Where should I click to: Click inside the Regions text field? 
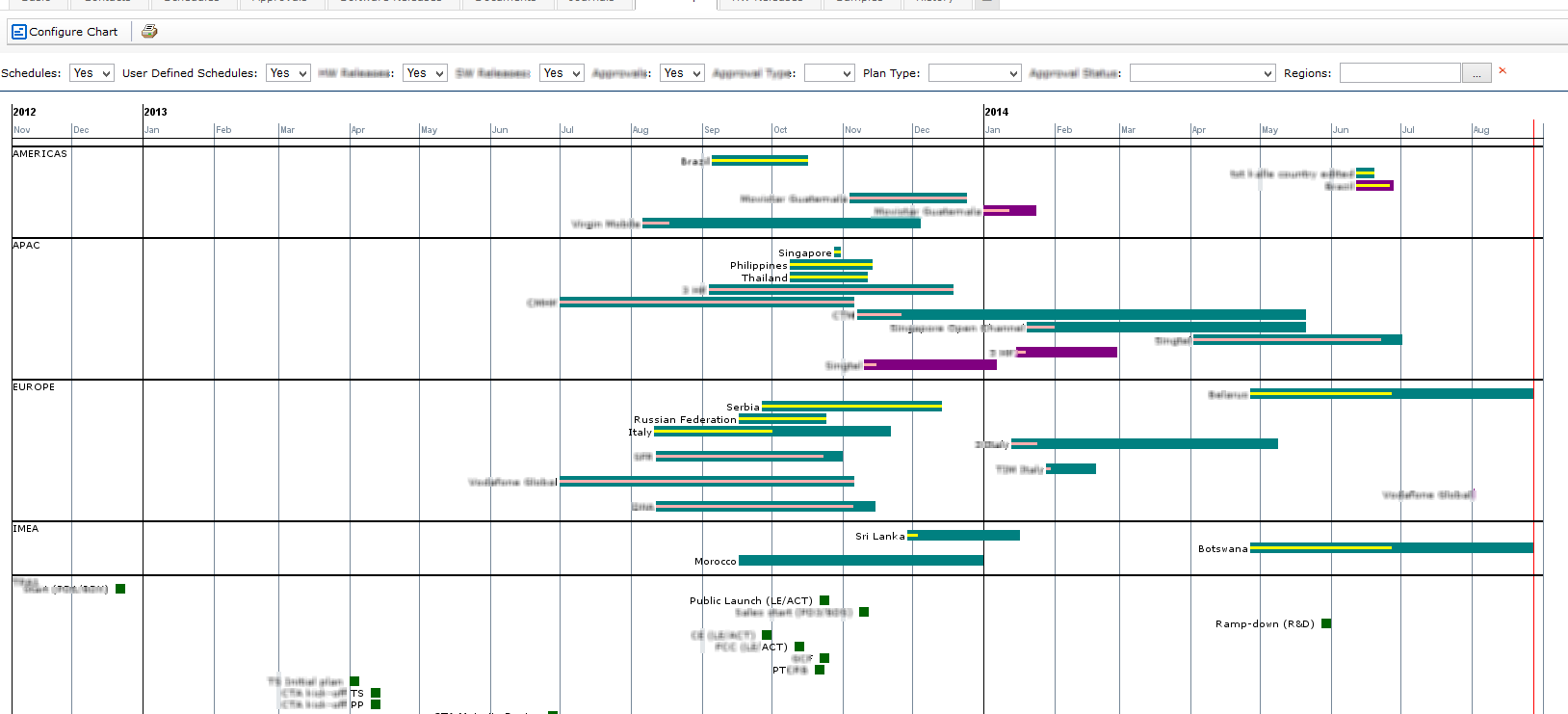point(1399,73)
